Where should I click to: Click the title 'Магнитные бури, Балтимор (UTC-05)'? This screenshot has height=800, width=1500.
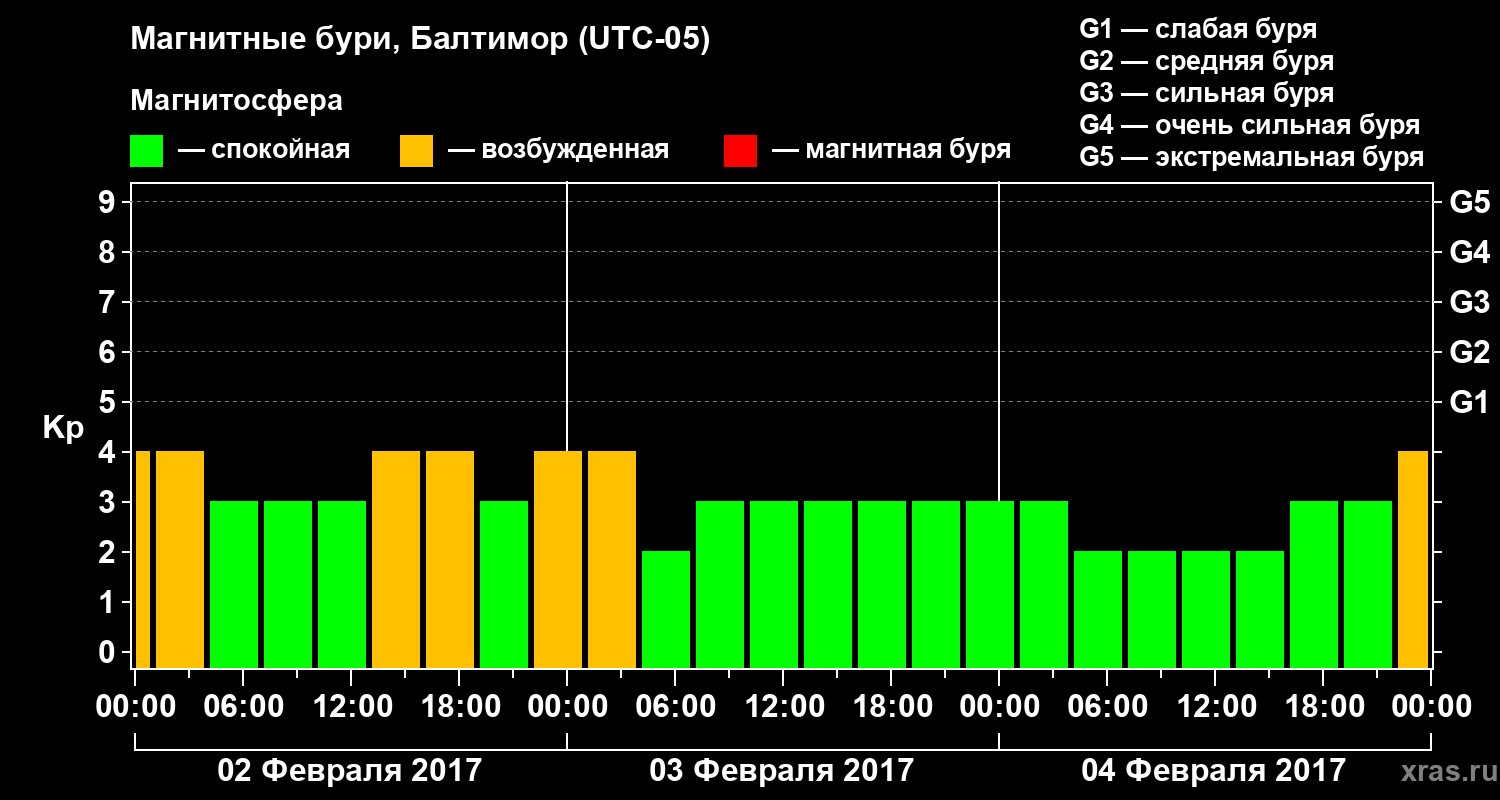(x=420, y=41)
